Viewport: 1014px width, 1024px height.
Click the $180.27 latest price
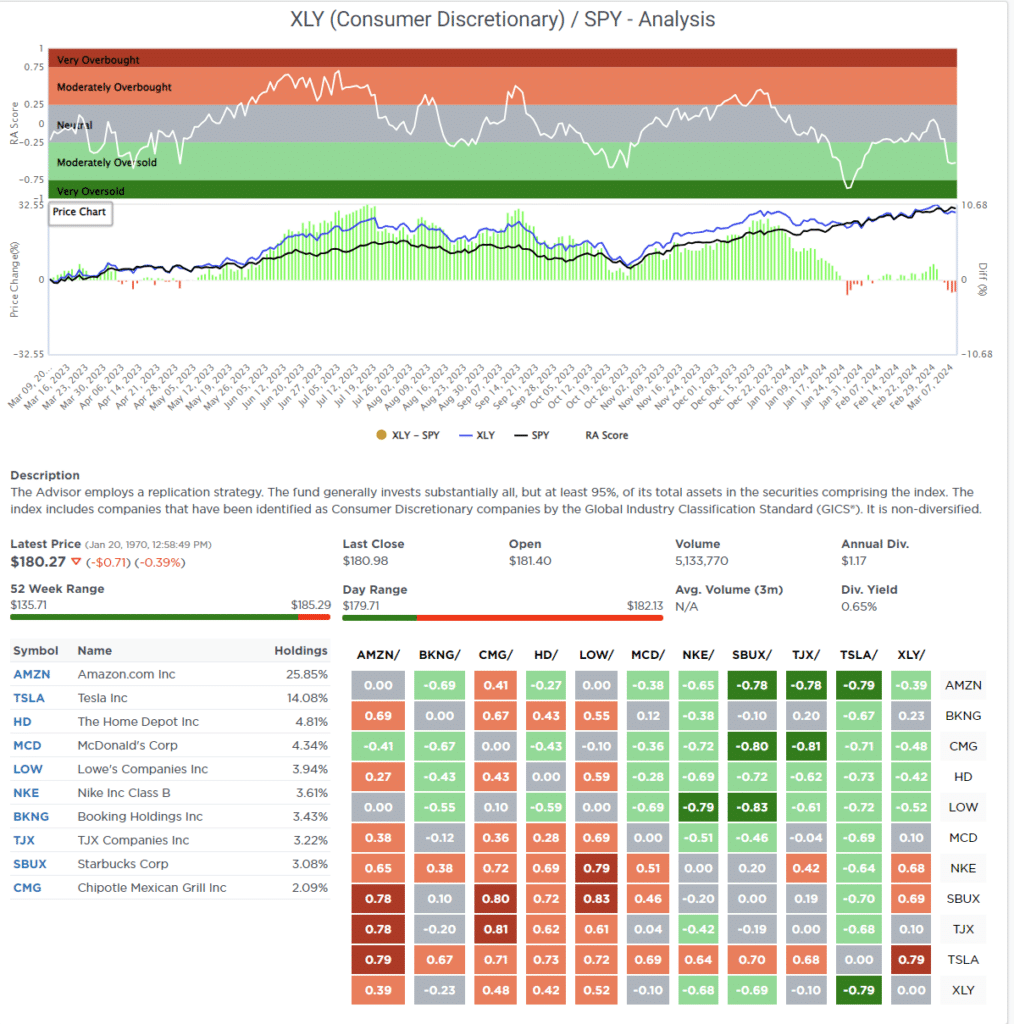pos(38,562)
